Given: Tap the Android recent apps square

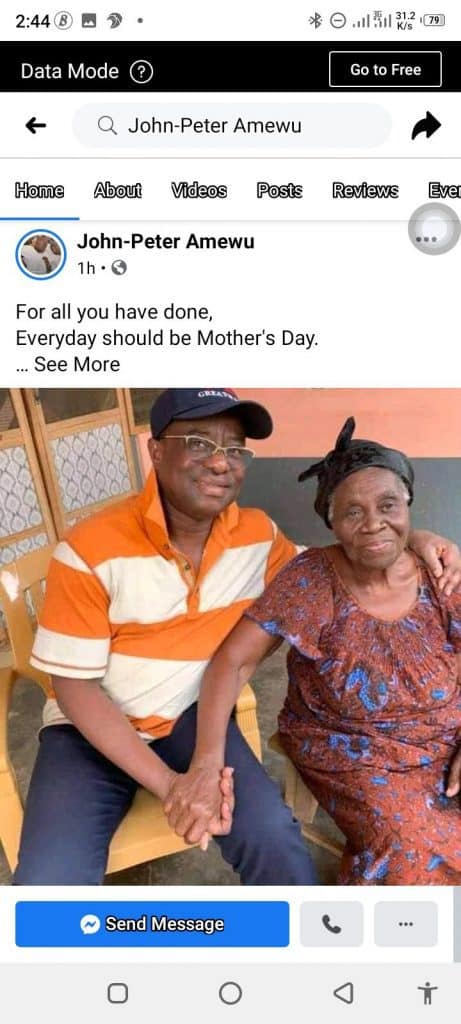Looking at the screenshot, I should (118, 993).
